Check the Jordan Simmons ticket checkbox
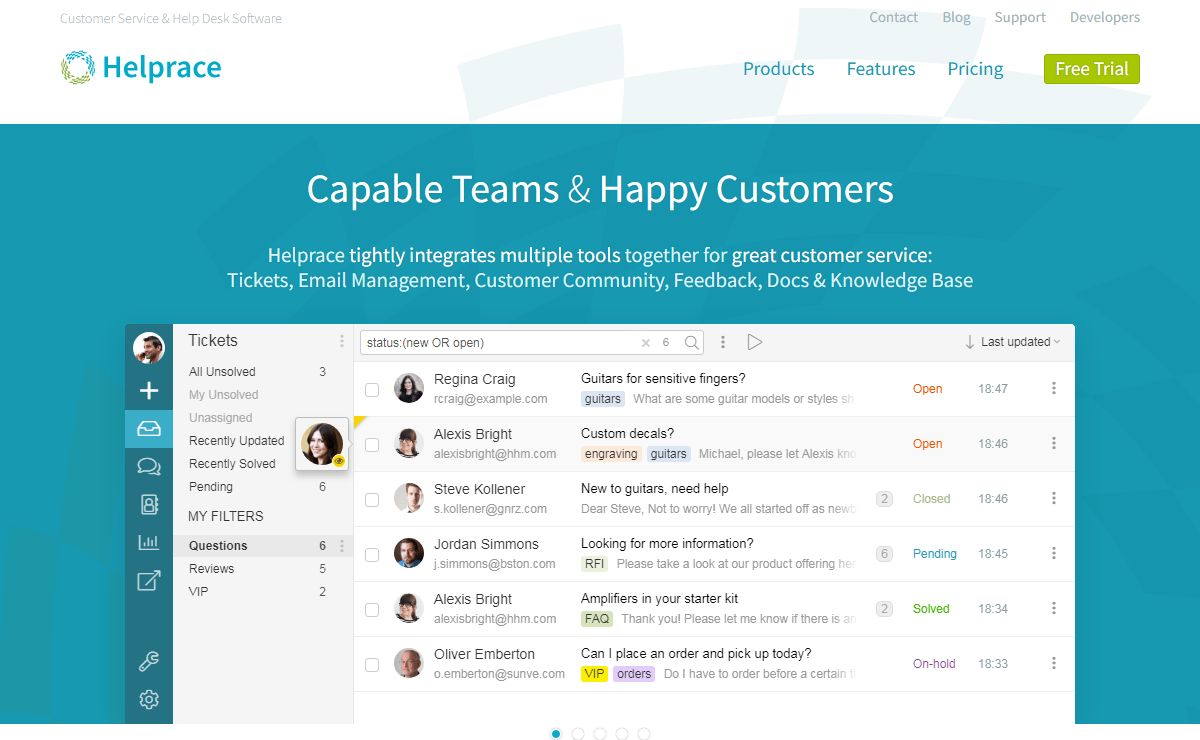This screenshot has height=740, width=1200. [372, 554]
